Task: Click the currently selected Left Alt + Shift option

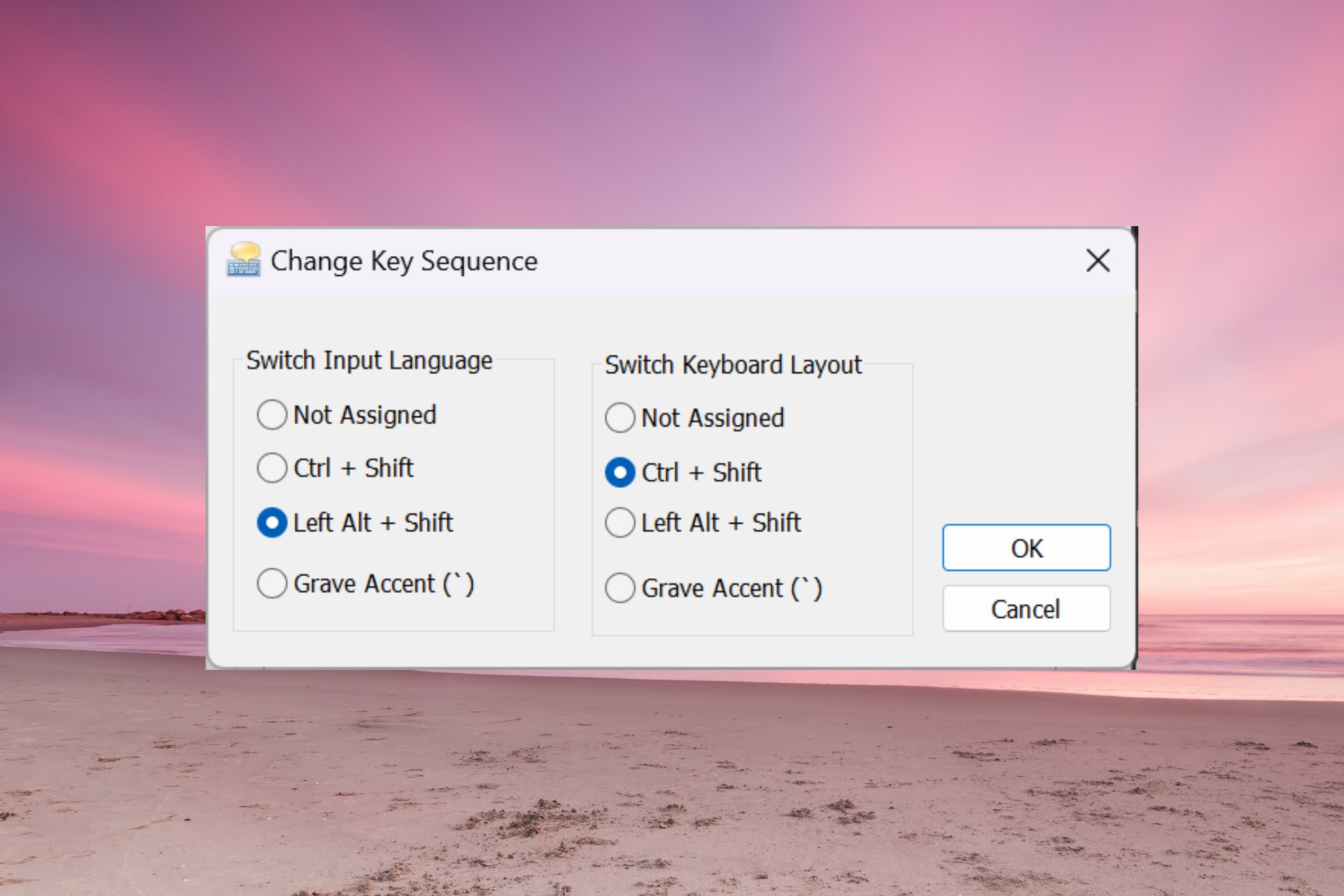Action: point(272,522)
